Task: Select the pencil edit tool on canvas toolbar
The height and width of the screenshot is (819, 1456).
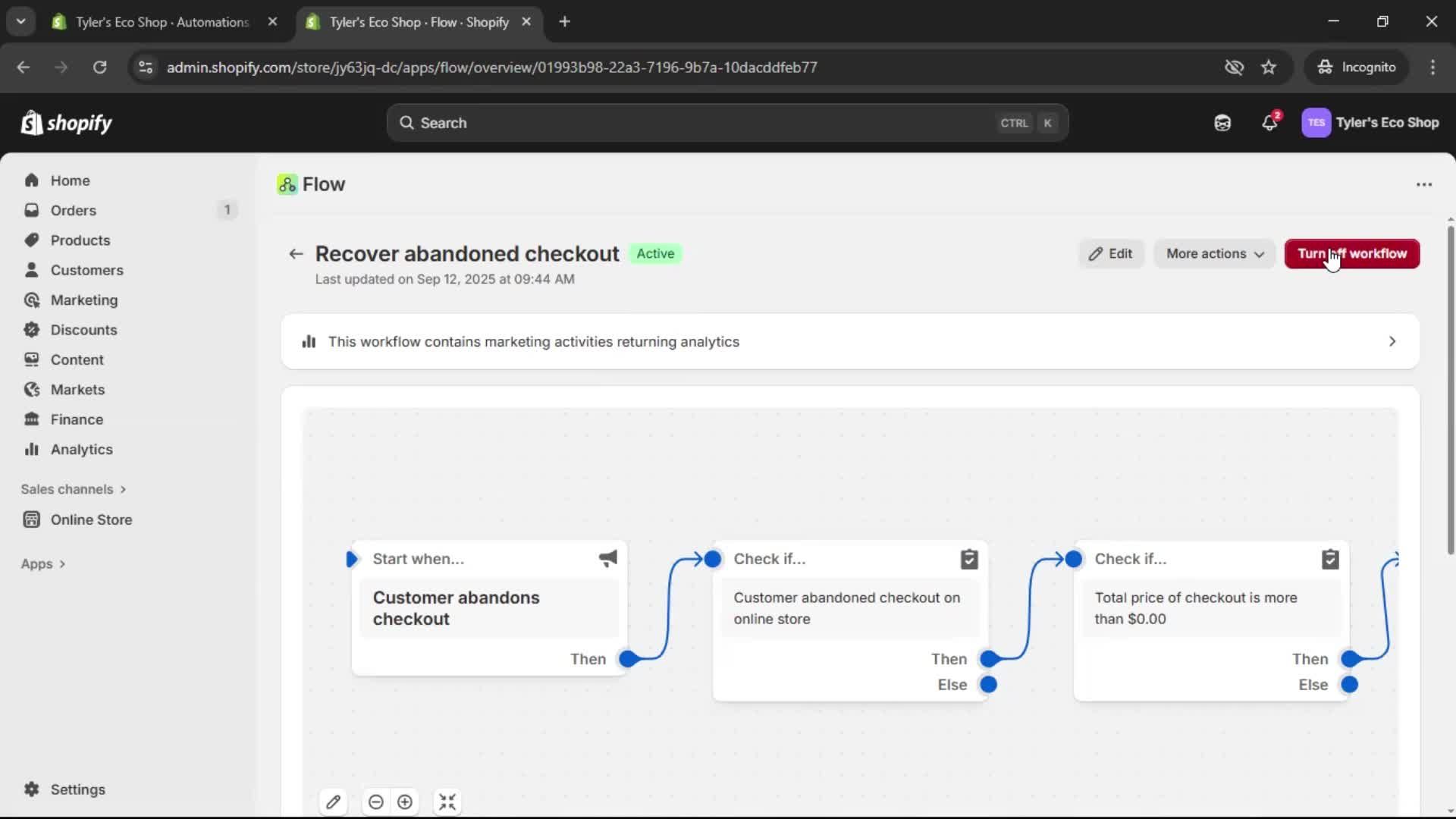Action: tap(334, 802)
